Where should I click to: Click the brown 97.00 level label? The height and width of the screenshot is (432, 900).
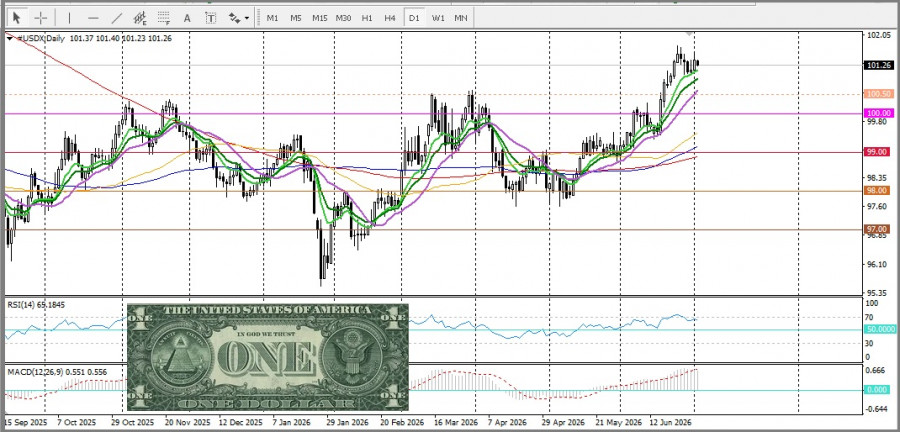tap(878, 229)
